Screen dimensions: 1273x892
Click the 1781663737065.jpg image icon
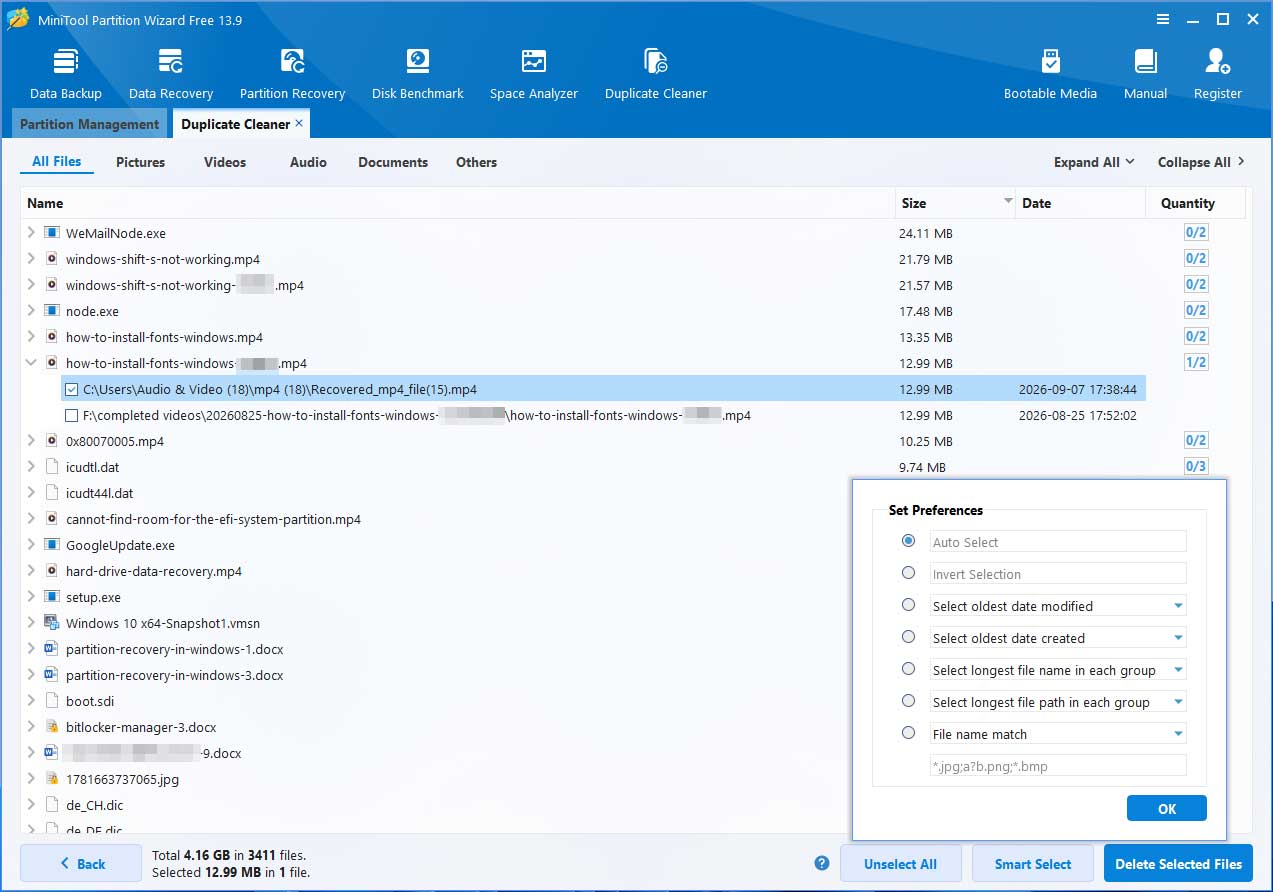(52, 779)
